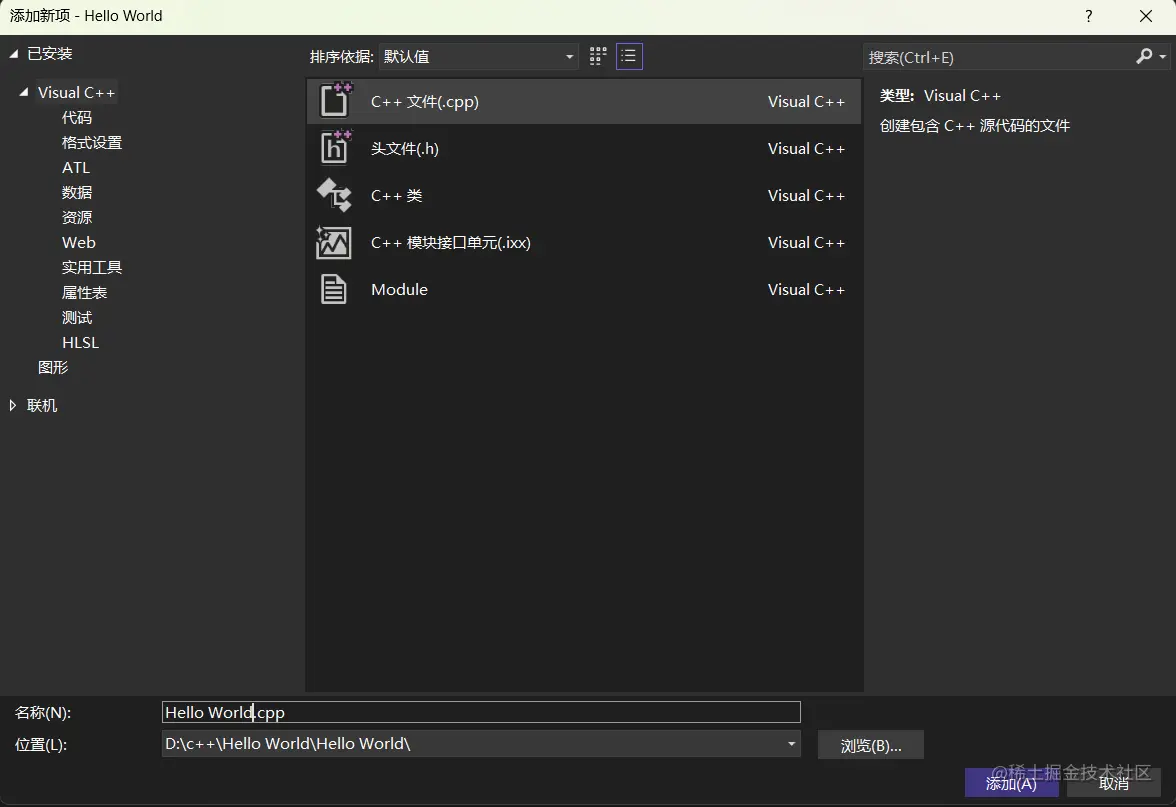Select the C++ file (.cpp) template icon

pos(335,100)
